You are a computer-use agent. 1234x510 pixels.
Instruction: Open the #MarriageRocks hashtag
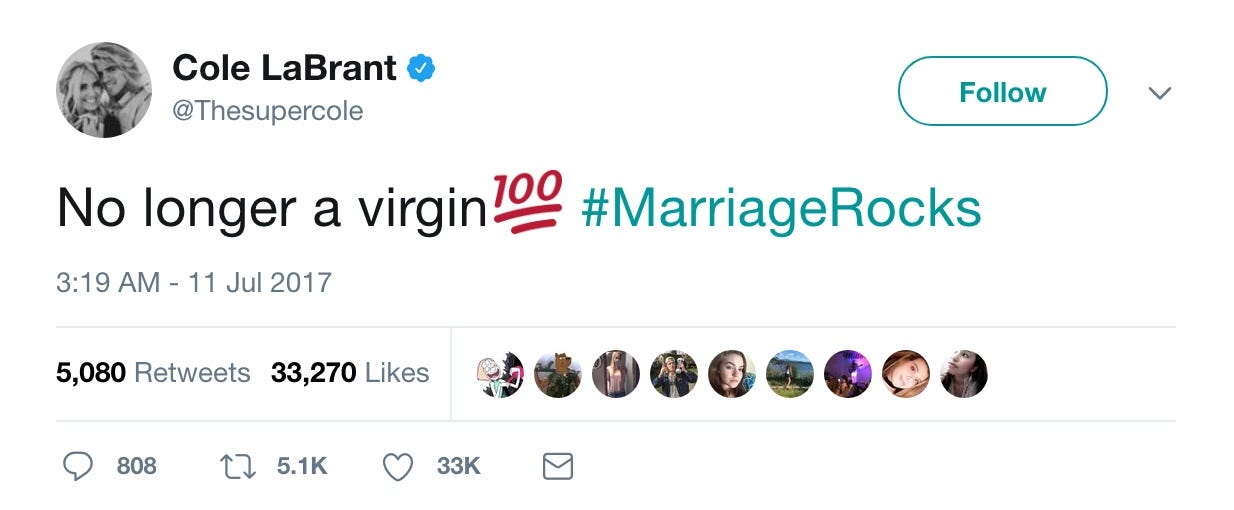[780, 208]
